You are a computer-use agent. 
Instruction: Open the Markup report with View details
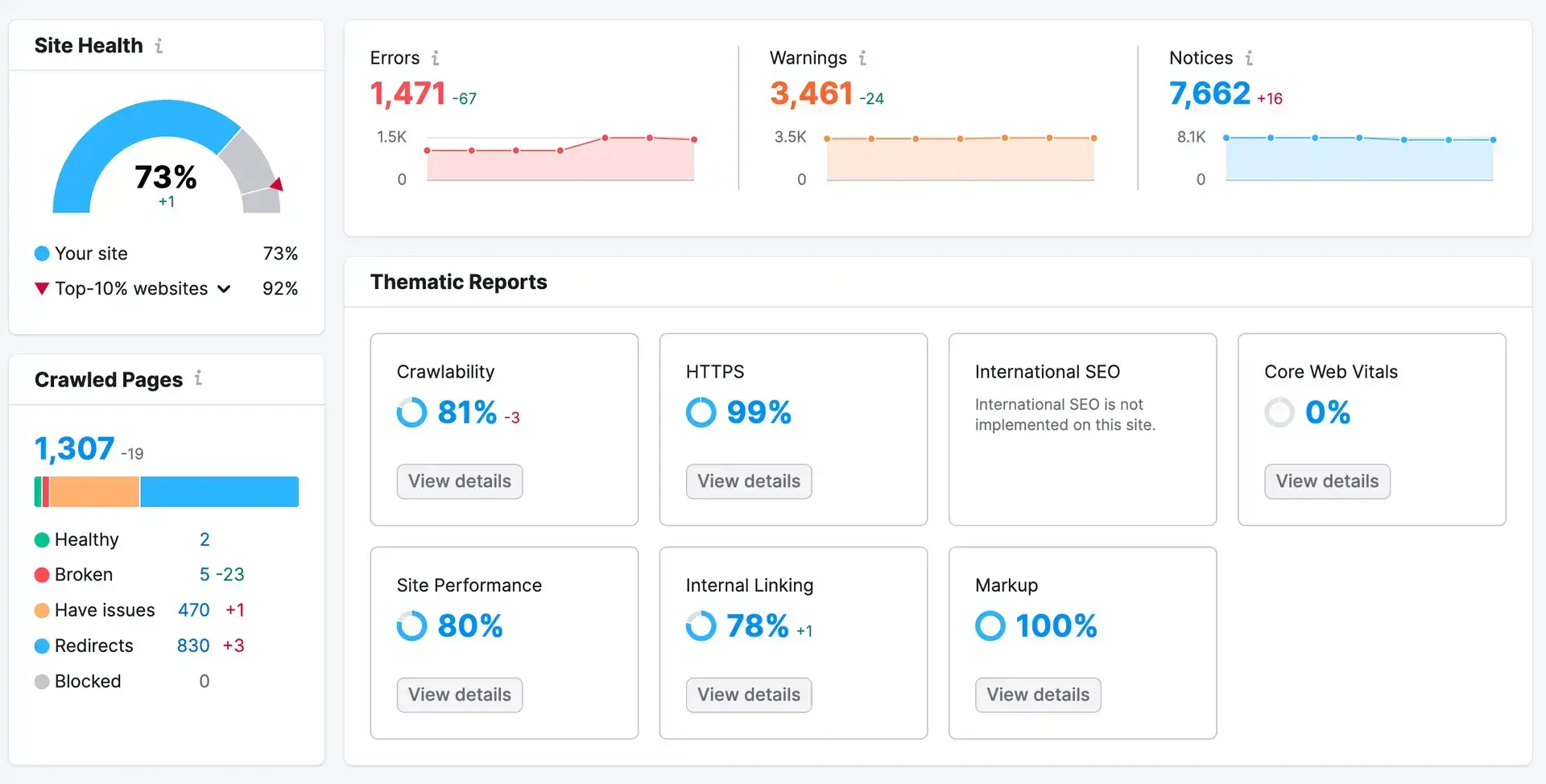coord(1037,694)
